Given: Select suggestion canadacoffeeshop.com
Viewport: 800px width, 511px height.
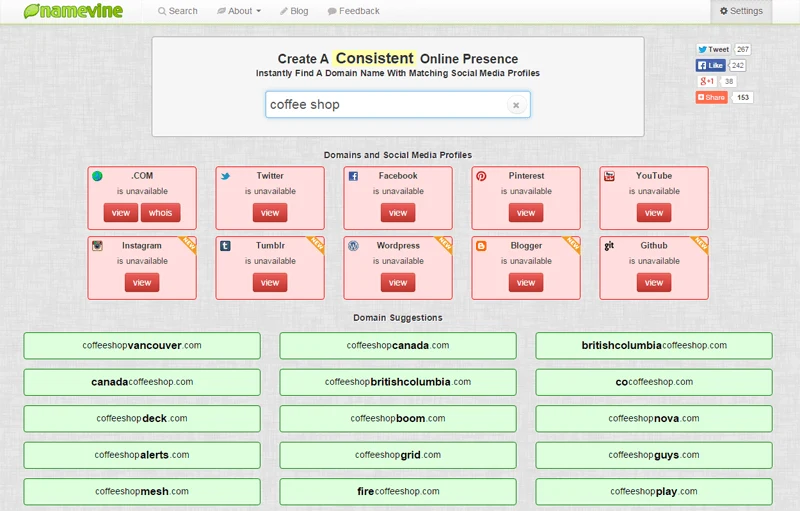Looking at the screenshot, I should [142, 382].
